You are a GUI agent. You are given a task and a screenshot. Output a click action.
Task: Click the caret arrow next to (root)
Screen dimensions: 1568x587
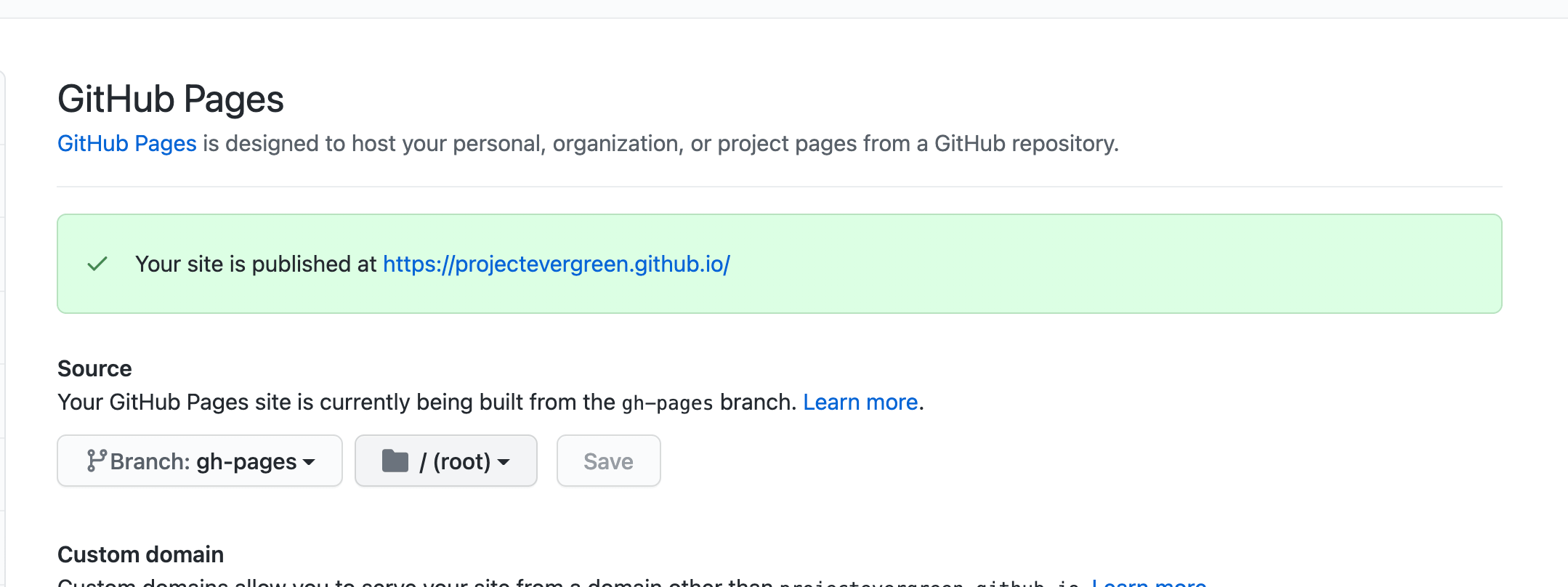point(504,462)
